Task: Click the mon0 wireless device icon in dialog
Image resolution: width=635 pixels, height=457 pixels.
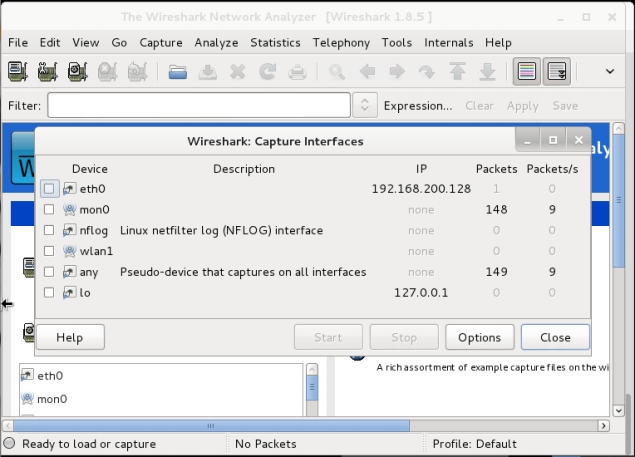Action: 69,209
